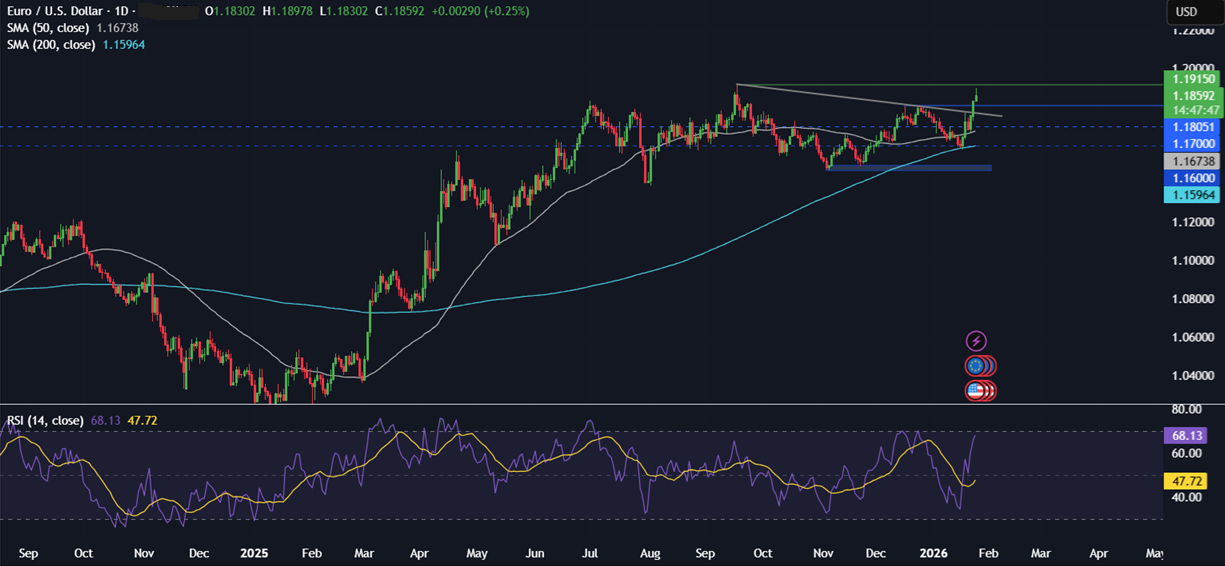The width and height of the screenshot is (1225, 566).
Task: Click the 2026 marker on time axis
Action: pyautogui.click(x=932, y=552)
